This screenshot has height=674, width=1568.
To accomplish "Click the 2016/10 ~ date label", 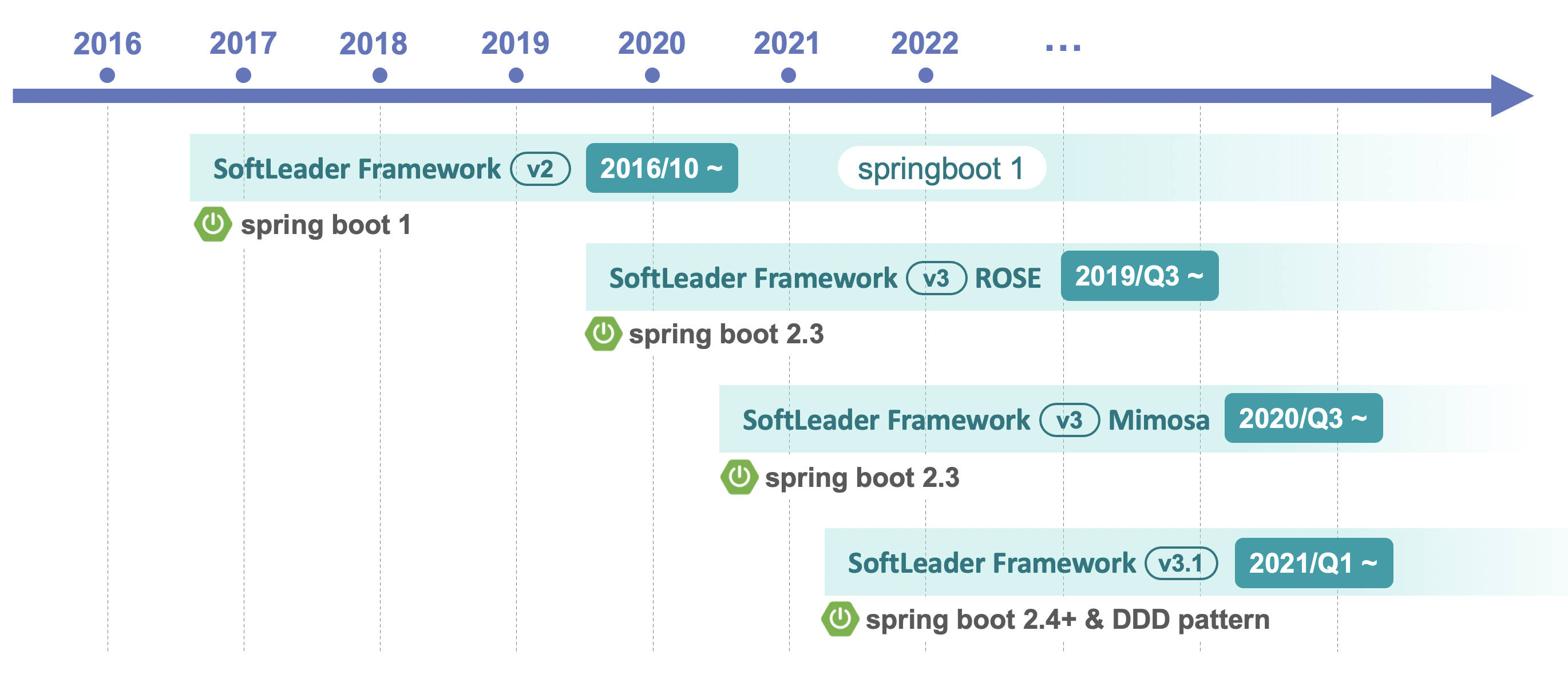I will pyautogui.click(x=662, y=168).
